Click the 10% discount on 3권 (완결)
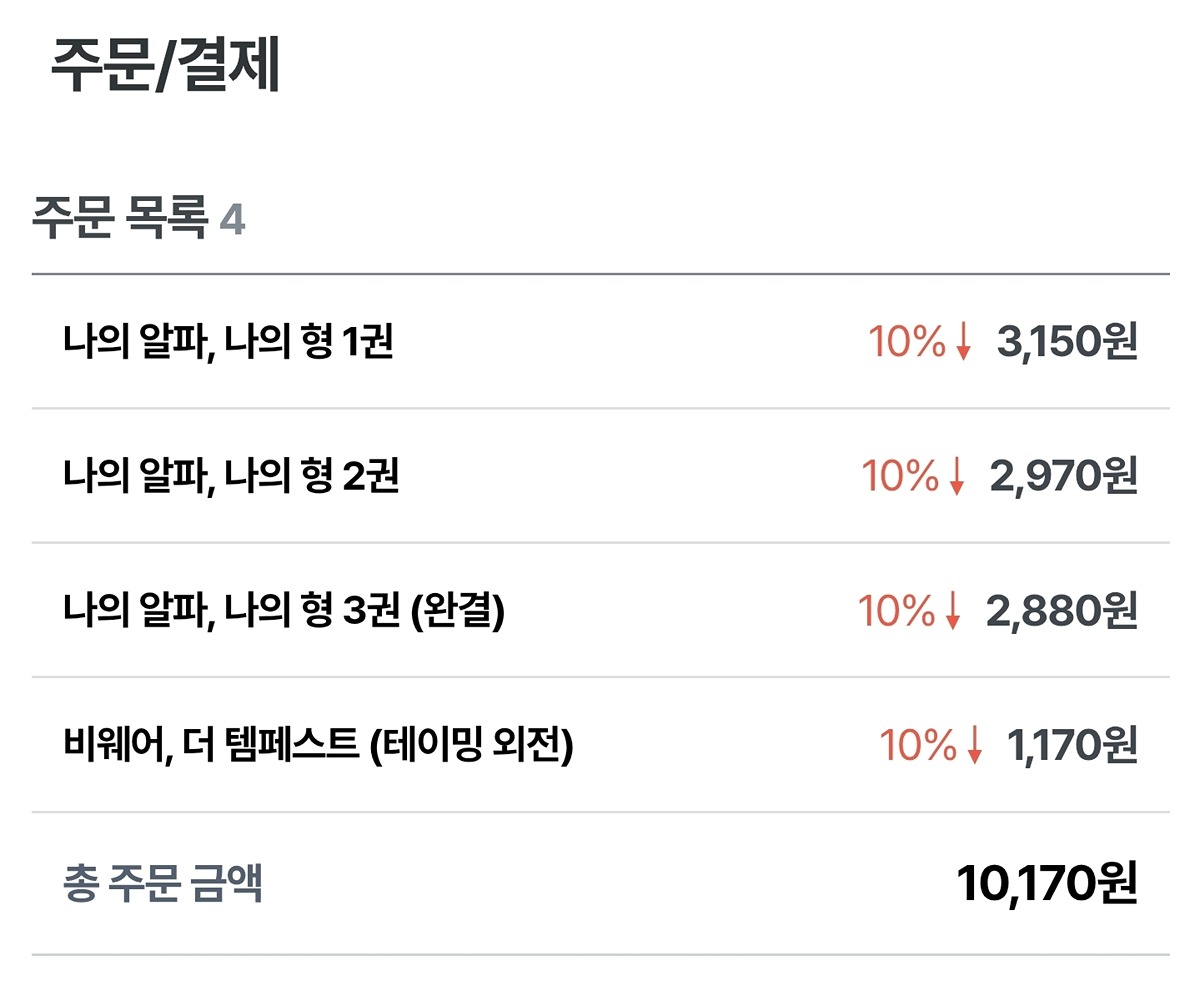 (896, 612)
